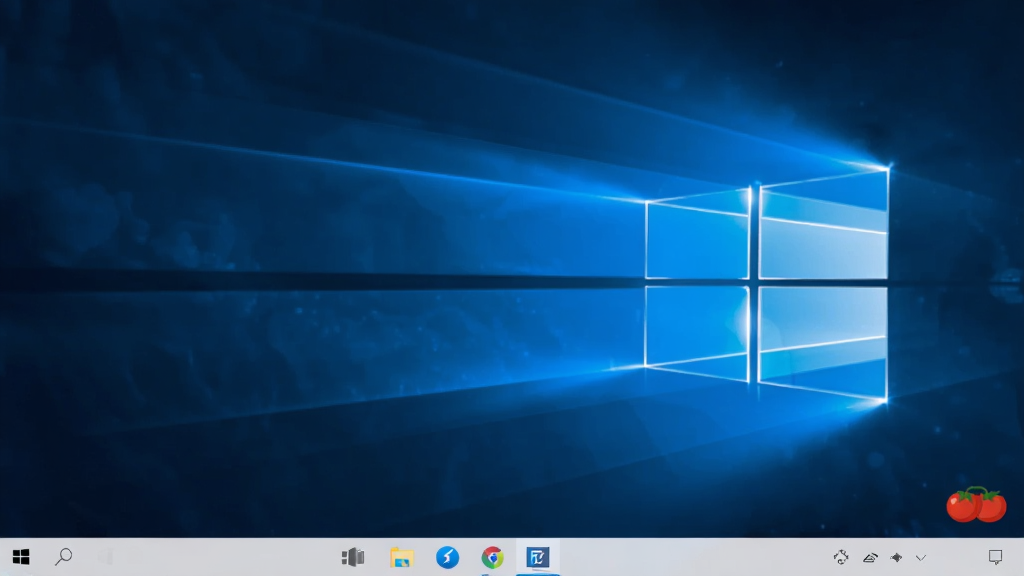
Task: Open taskbar search magnifier
Action: 63,557
